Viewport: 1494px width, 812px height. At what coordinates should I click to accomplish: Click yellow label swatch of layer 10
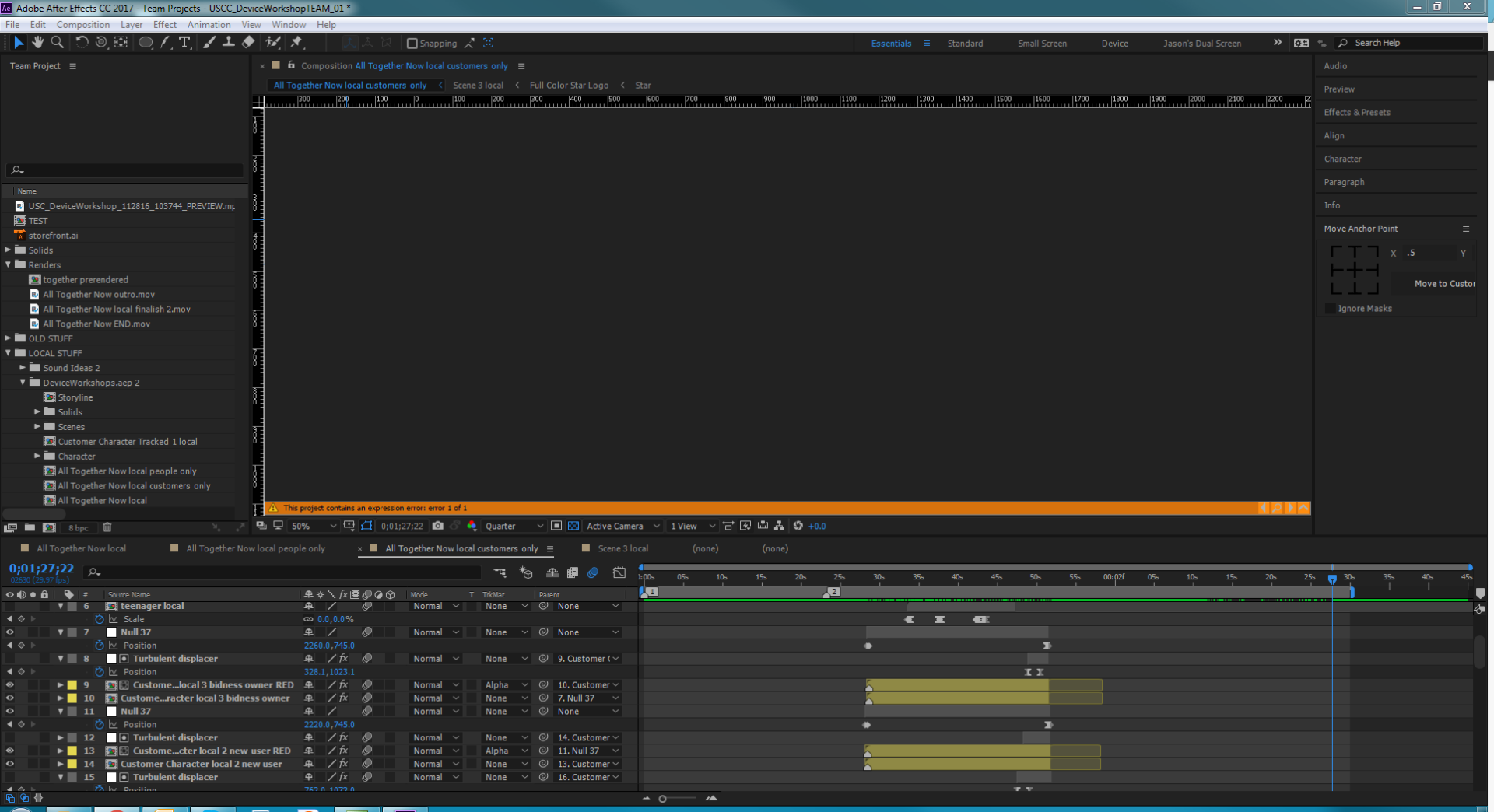[72, 698]
